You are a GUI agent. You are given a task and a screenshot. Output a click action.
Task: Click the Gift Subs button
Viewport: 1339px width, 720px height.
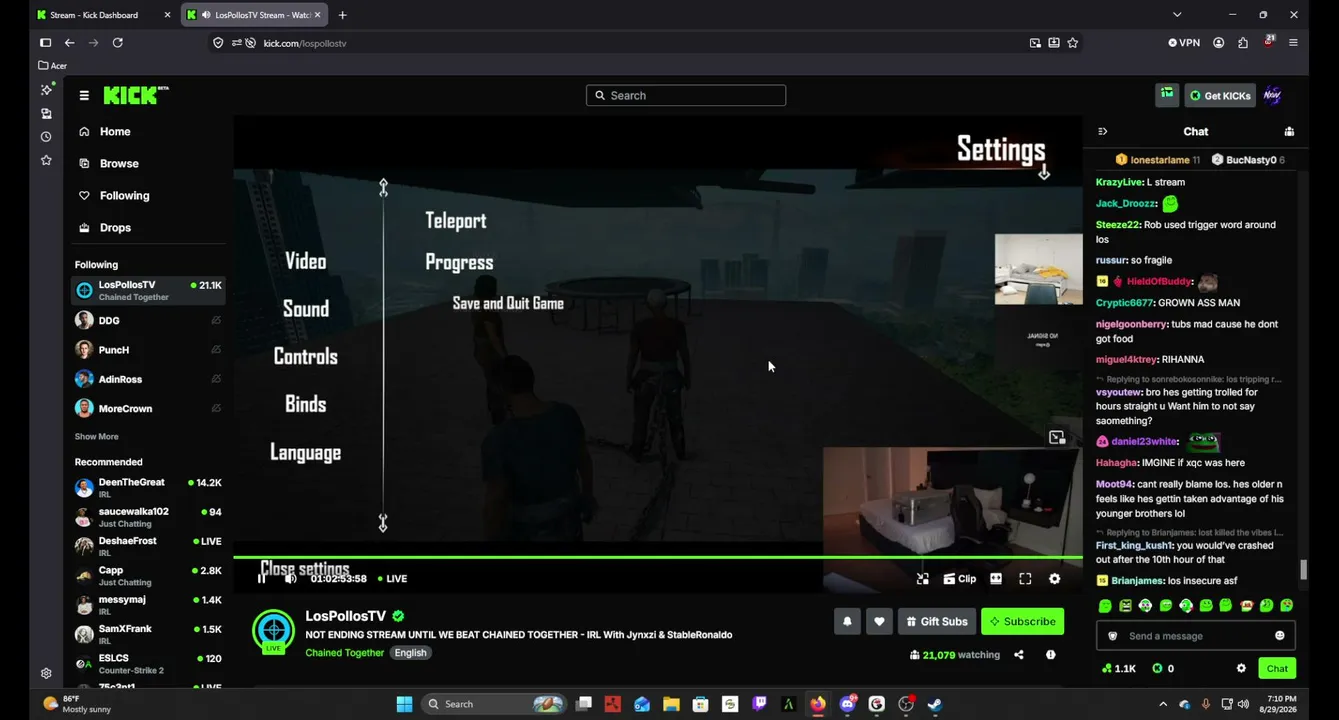(937, 621)
